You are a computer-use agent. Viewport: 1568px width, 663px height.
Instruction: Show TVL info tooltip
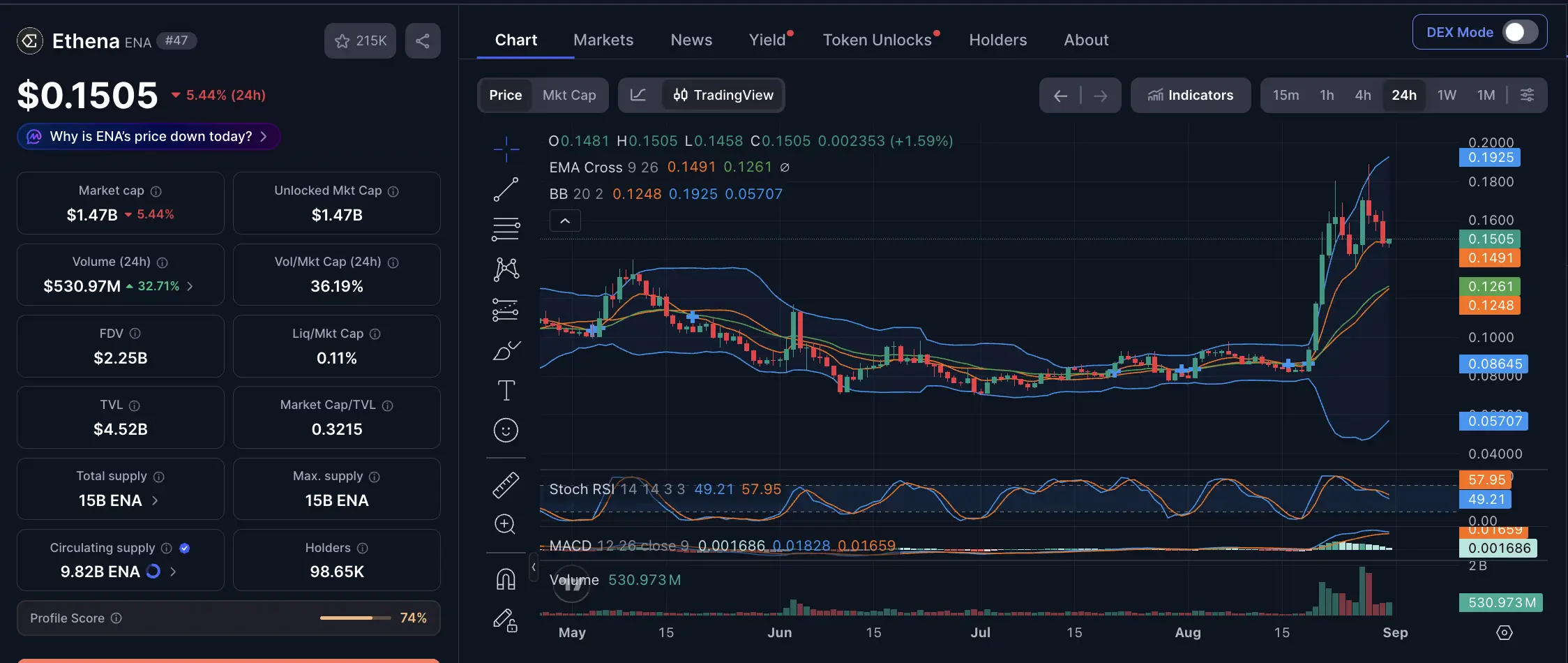pyautogui.click(x=135, y=405)
